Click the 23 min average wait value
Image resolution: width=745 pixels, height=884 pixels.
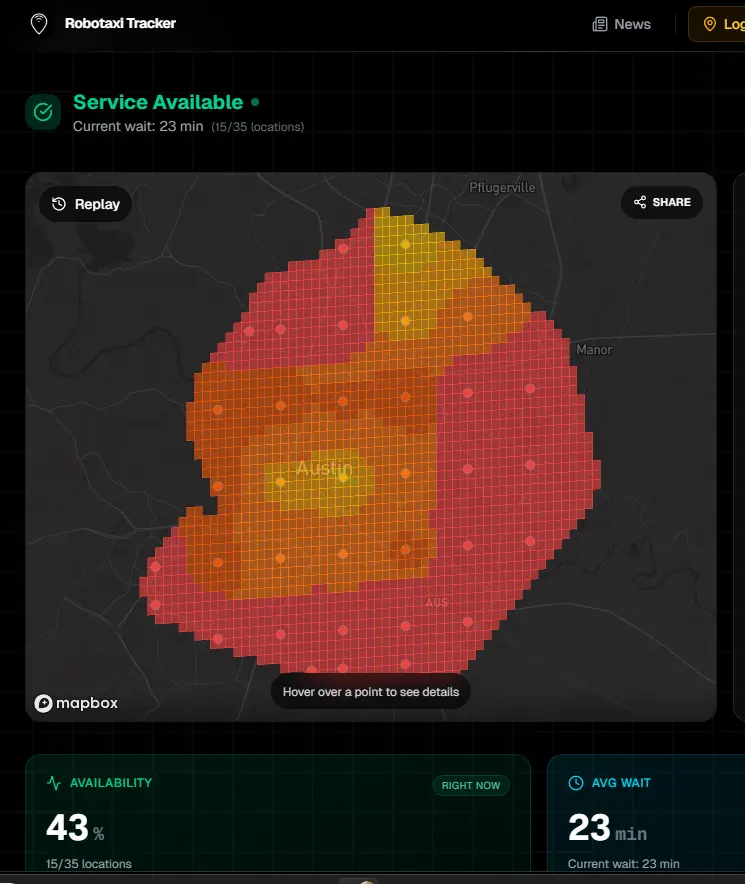[x=607, y=828]
